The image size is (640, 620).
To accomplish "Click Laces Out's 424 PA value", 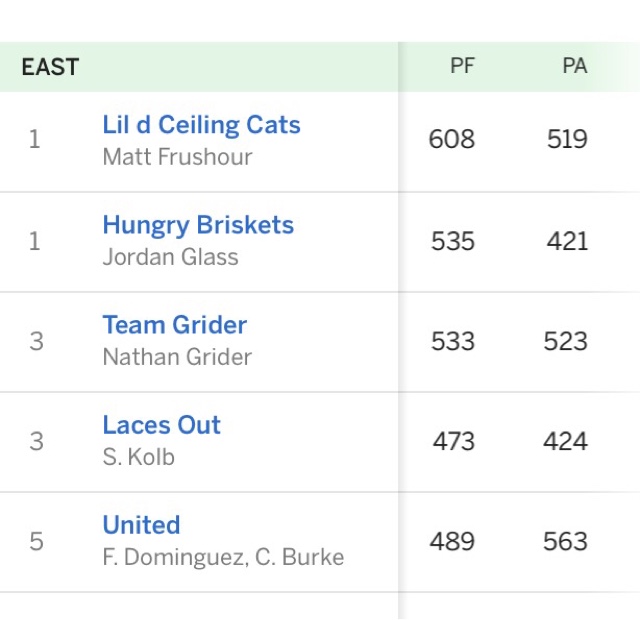I will [x=565, y=441].
